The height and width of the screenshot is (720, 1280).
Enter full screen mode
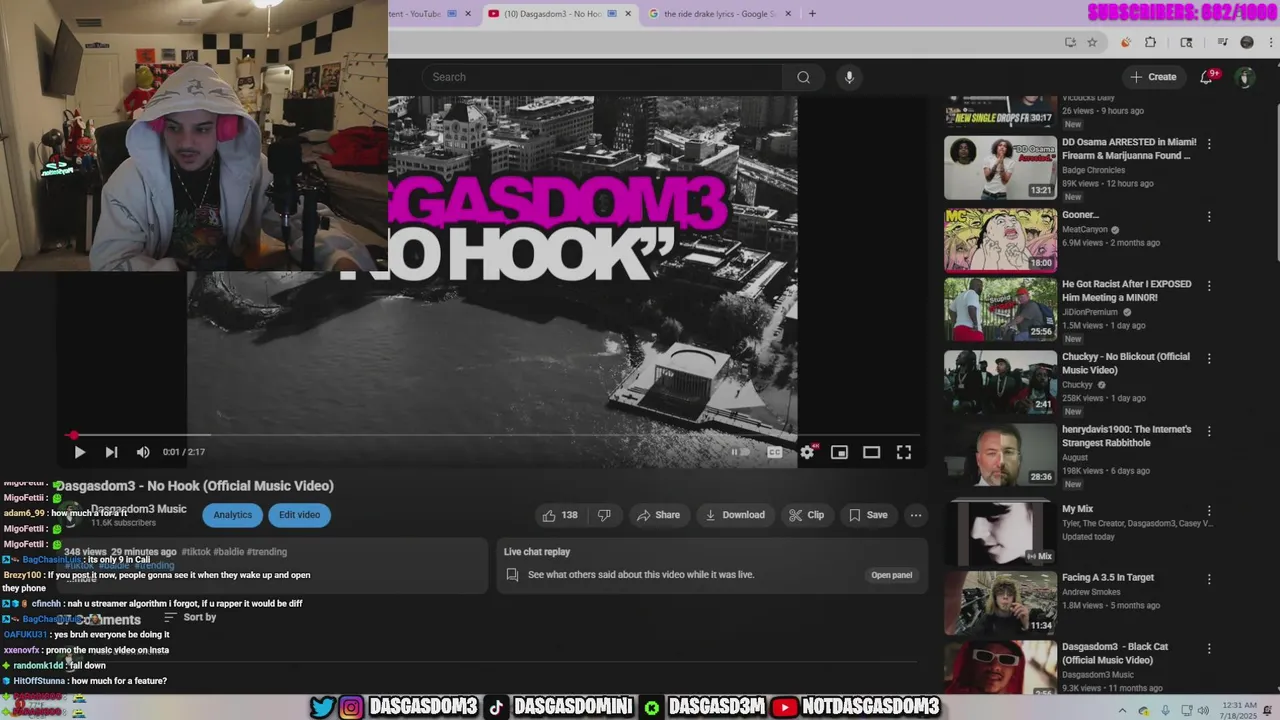coord(904,452)
